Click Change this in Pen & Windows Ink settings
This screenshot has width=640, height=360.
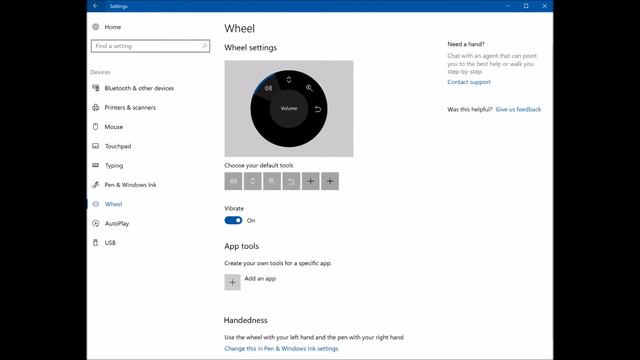281,349
